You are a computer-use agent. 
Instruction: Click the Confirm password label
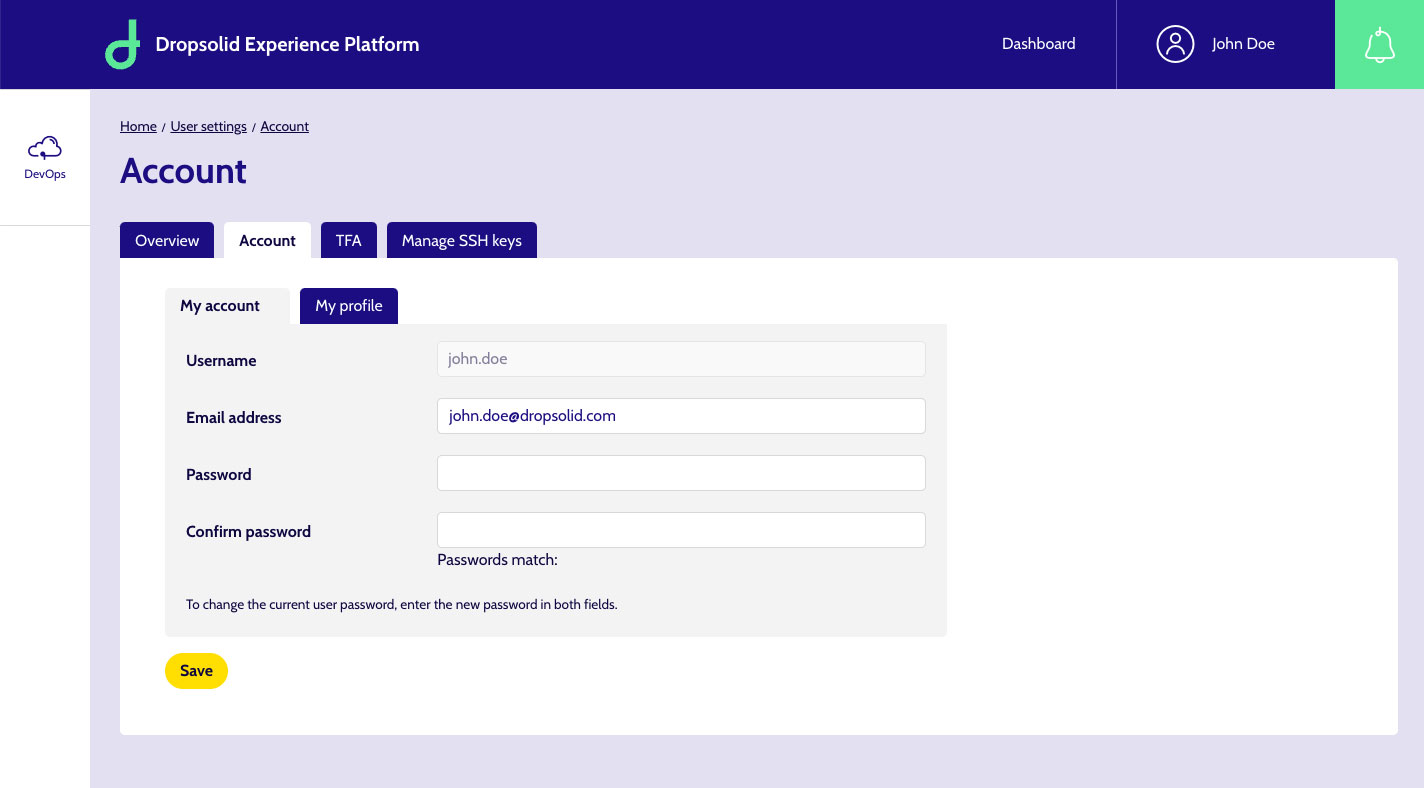pos(248,532)
